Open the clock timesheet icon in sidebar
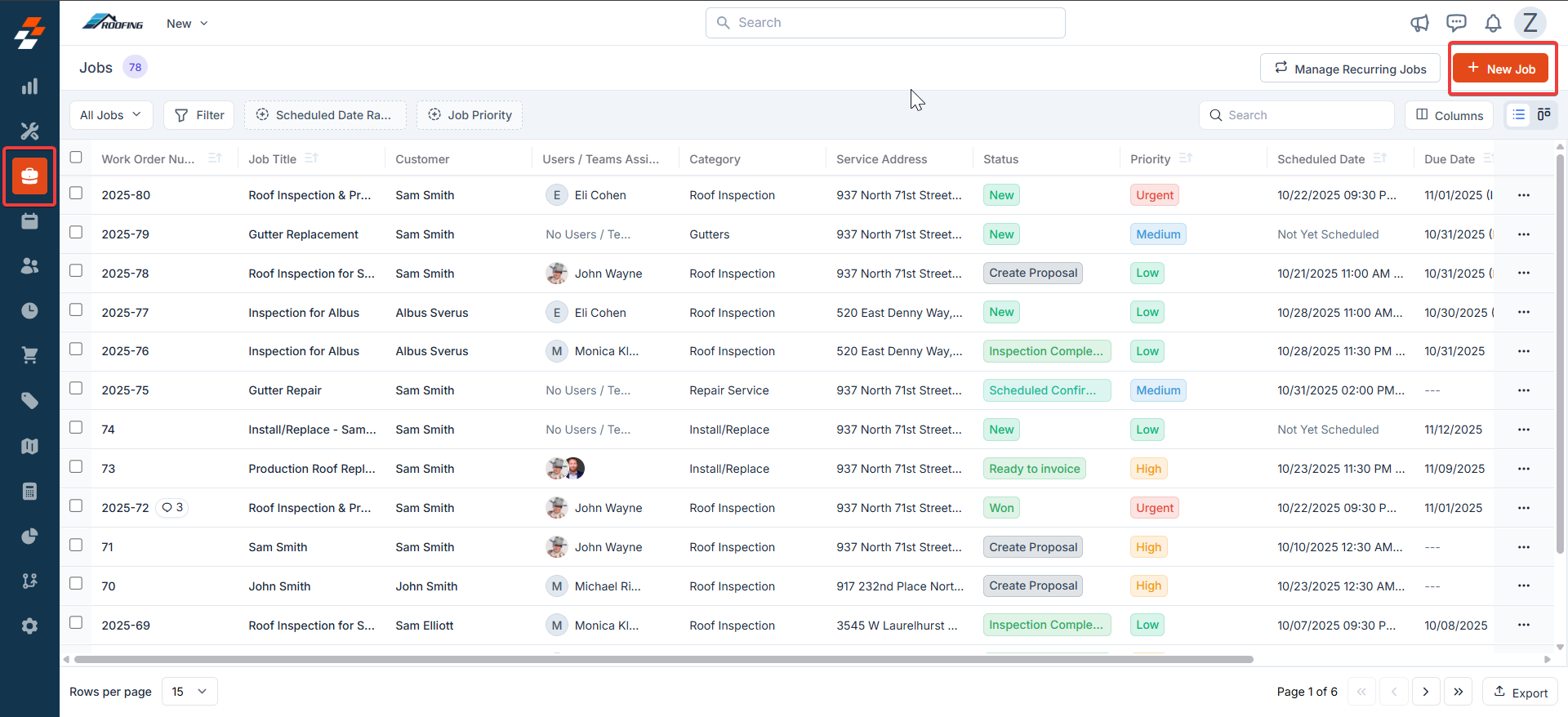The height and width of the screenshot is (717, 1568). pos(29,310)
